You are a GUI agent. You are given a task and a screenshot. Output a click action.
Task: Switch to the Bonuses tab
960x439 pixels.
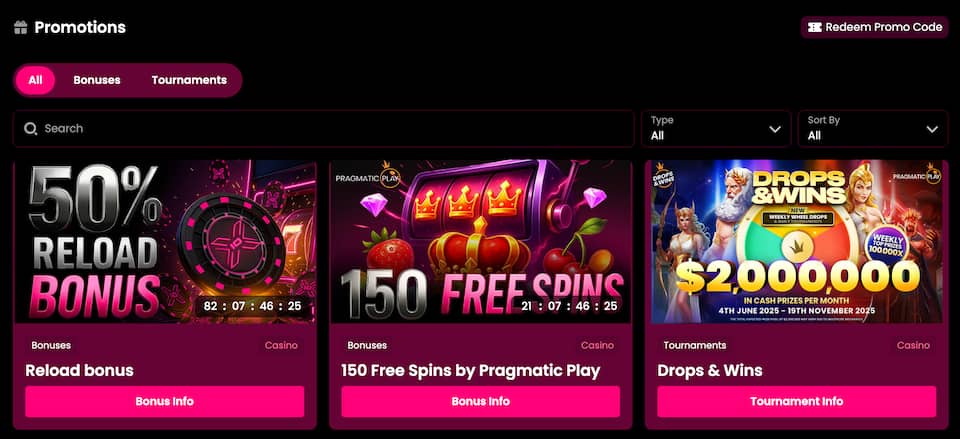[x=97, y=80]
